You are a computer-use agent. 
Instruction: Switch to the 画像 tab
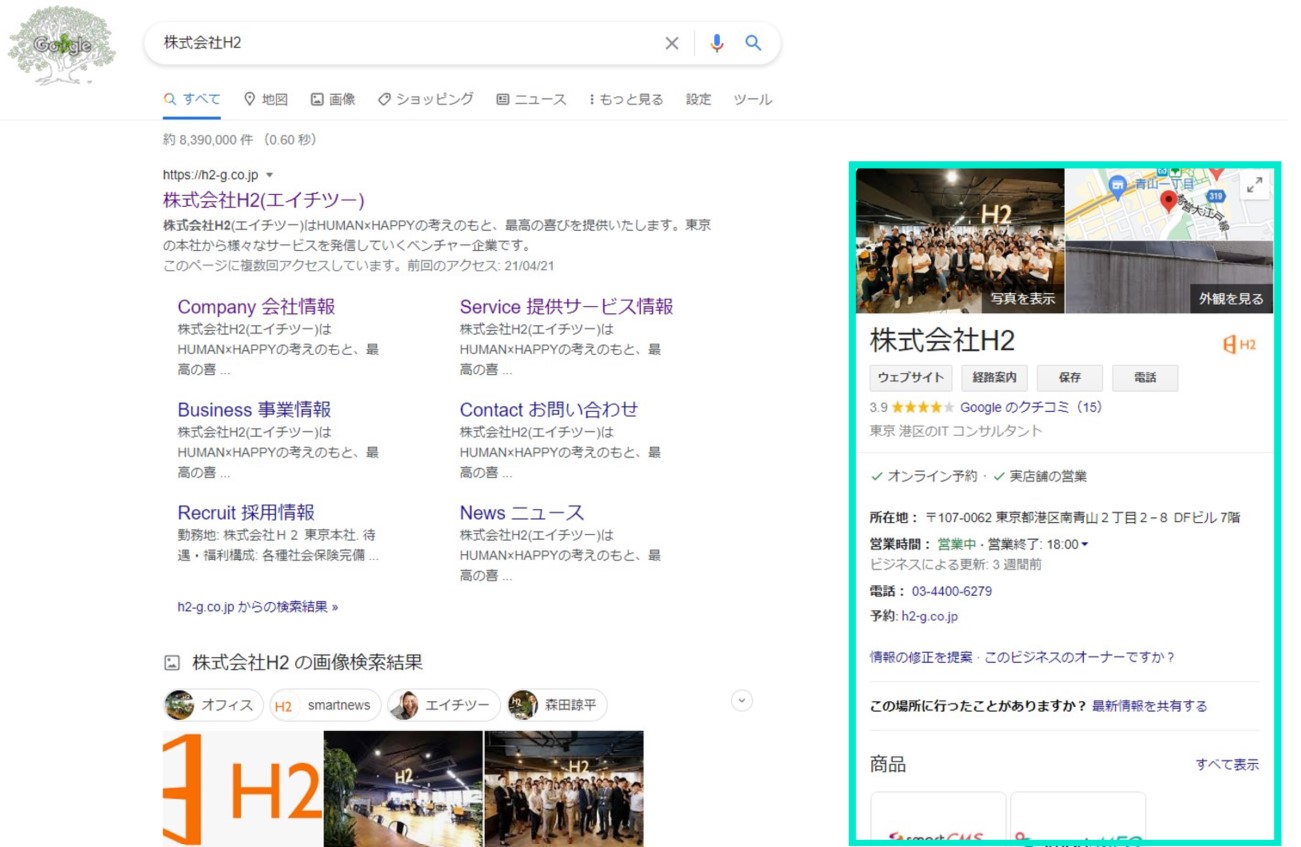pyautogui.click(x=333, y=99)
